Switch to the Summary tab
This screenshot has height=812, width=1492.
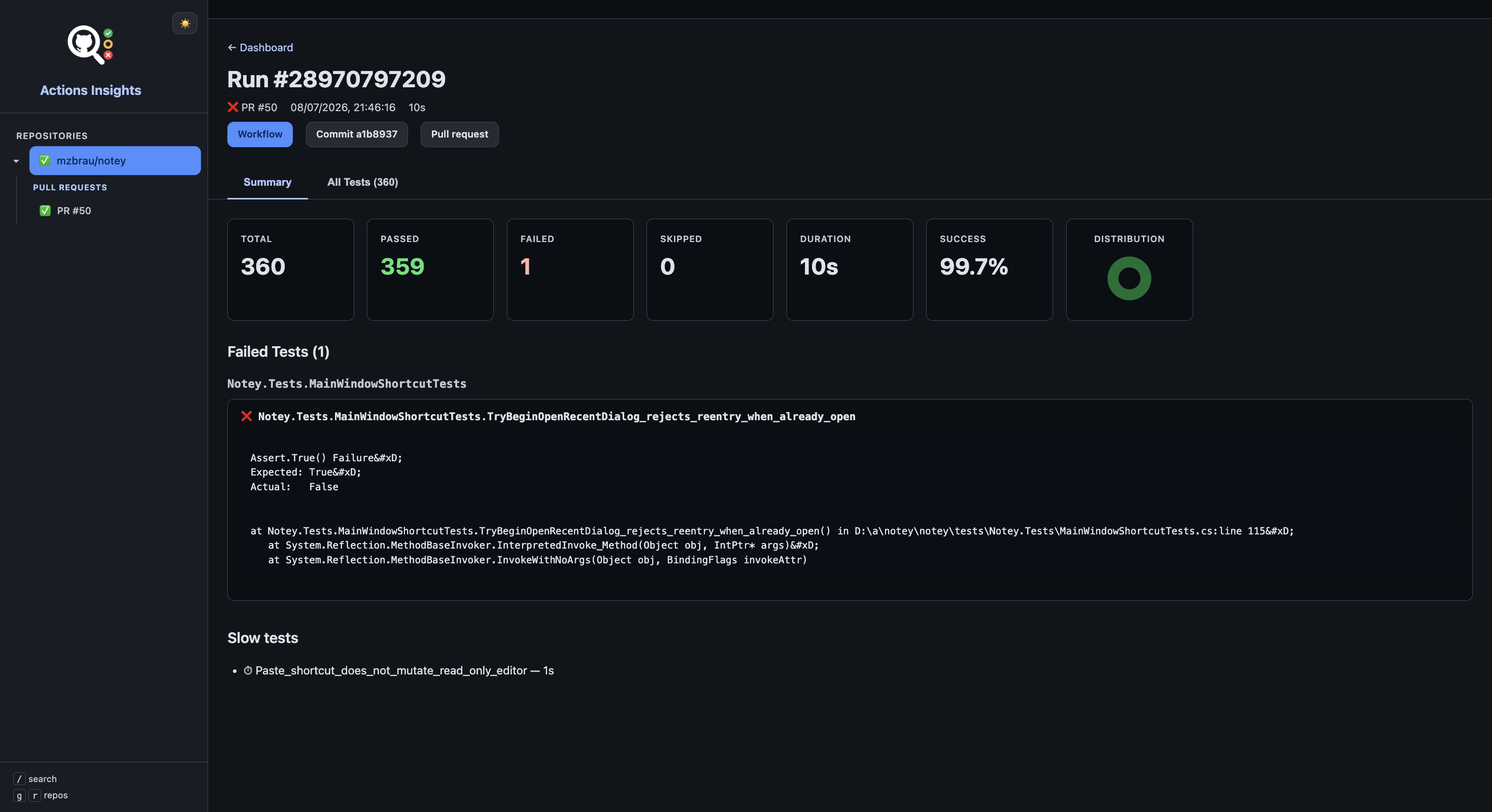pos(267,182)
